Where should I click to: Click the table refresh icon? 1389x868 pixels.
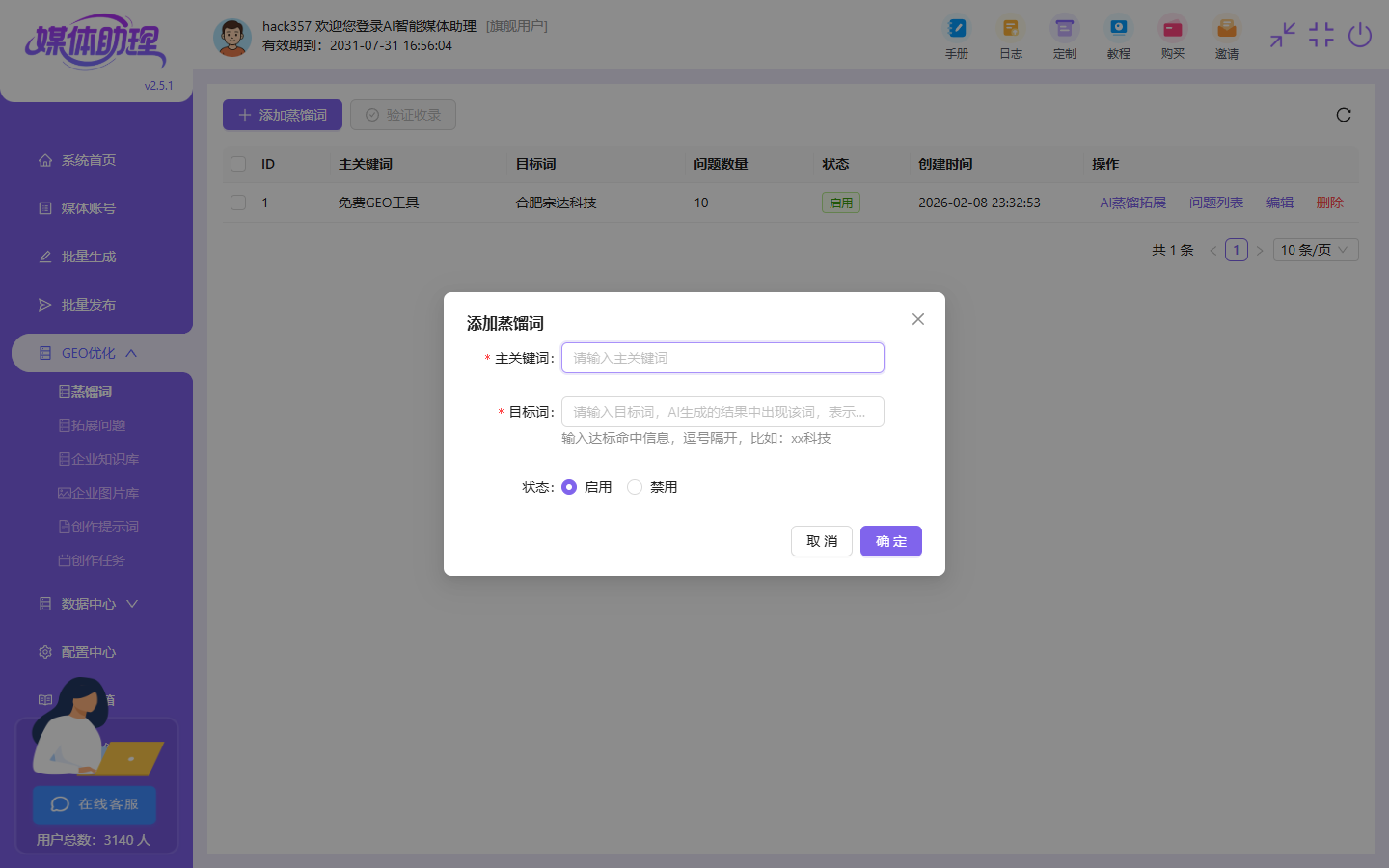coord(1344,115)
